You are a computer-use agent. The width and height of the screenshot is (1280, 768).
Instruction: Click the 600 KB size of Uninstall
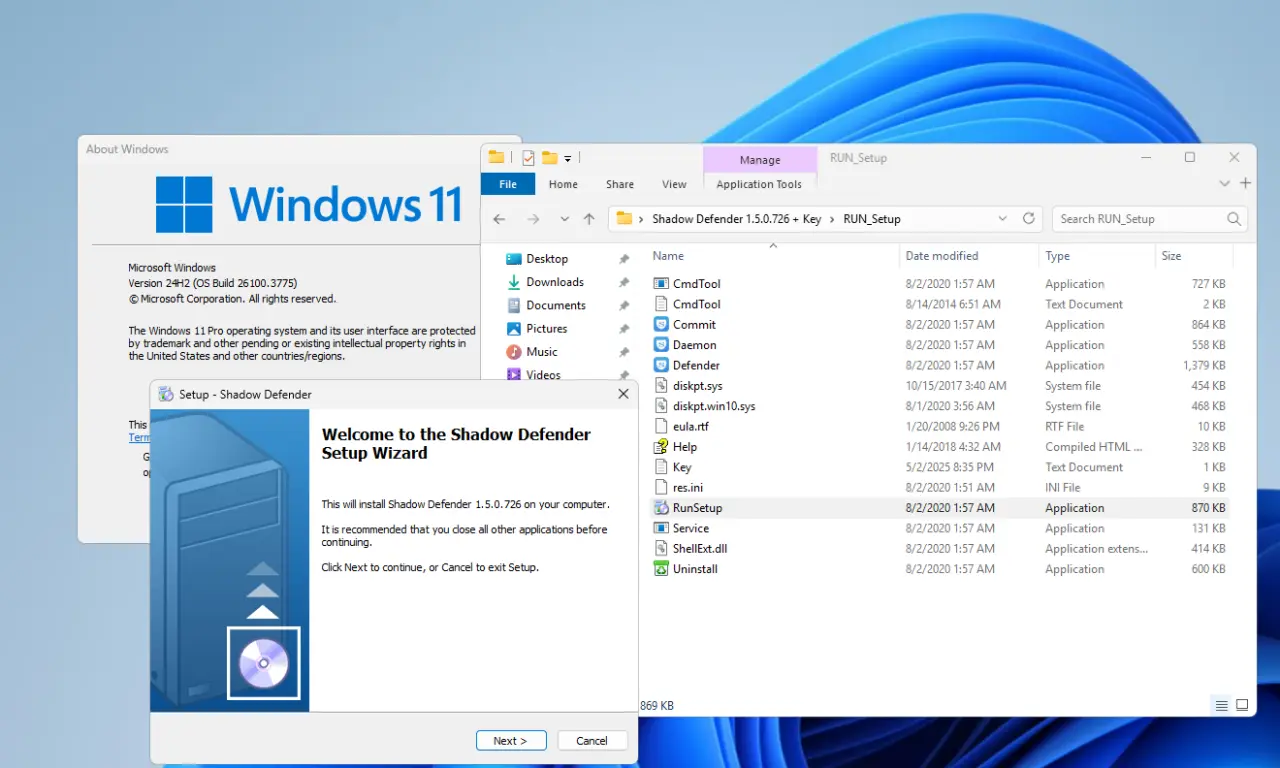1208,569
